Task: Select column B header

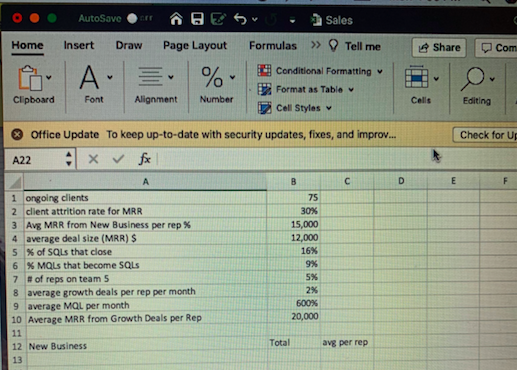Action: pyautogui.click(x=293, y=182)
